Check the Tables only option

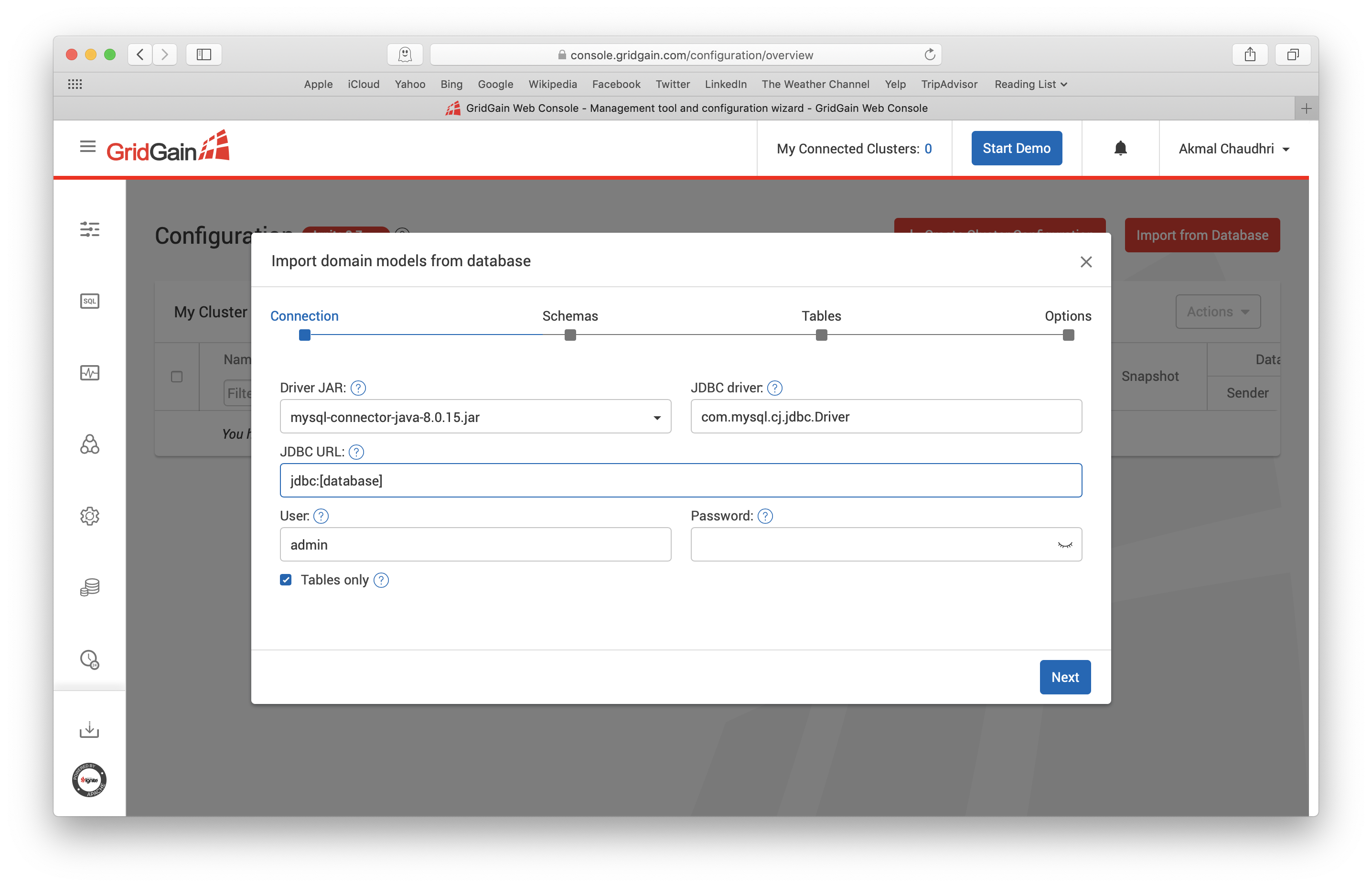coord(286,579)
